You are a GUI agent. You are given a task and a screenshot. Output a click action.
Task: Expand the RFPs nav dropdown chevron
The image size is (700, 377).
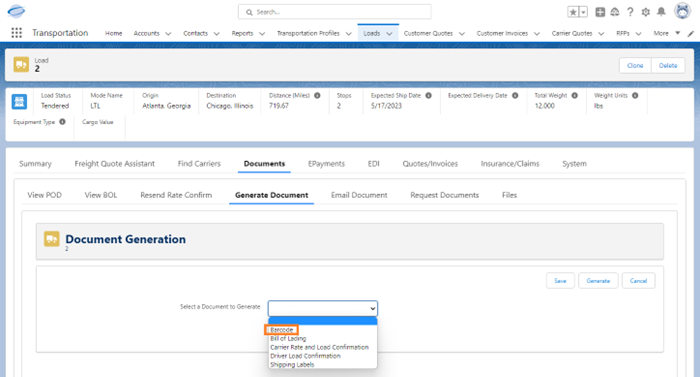click(x=638, y=34)
